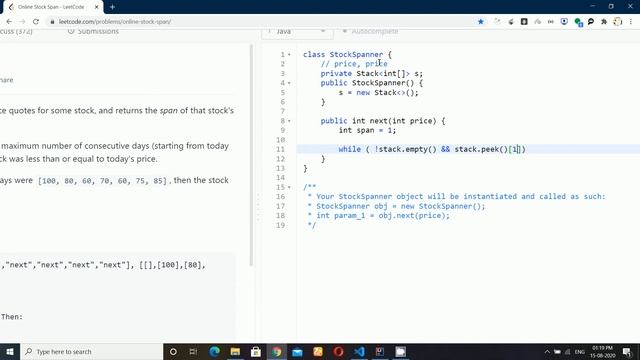Open the Action Center notifications icon
Viewport: 640px width, 360px height.
[627, 351]
